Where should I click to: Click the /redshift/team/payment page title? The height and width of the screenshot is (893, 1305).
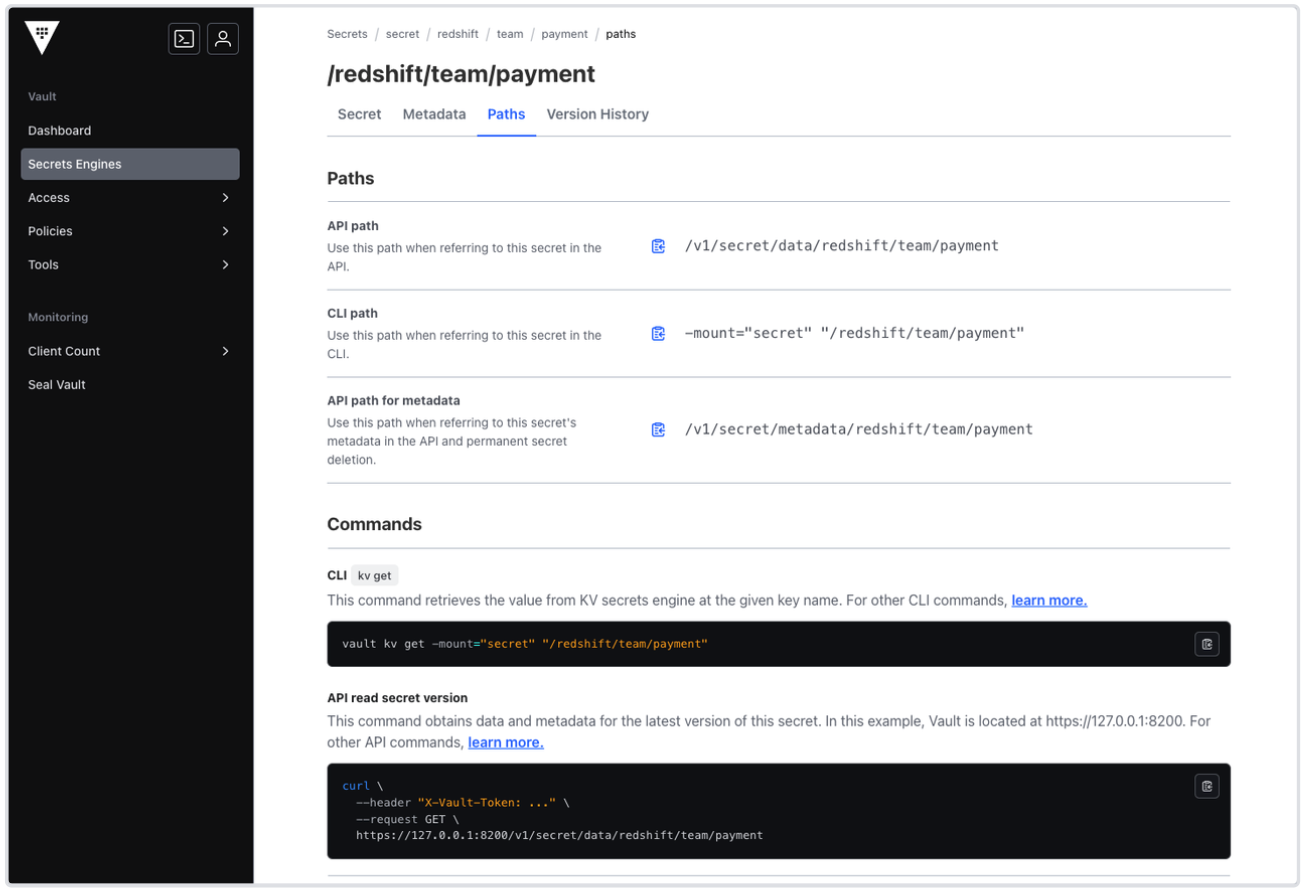coord(461,74)
